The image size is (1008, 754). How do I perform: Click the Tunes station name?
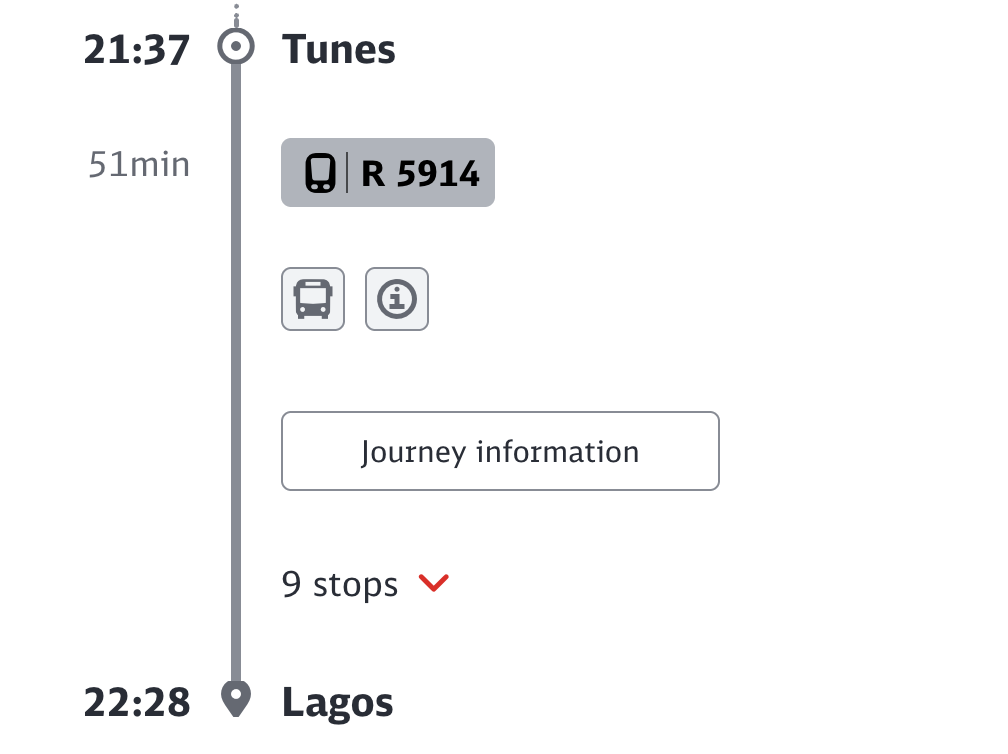click(x=339, y=49)
